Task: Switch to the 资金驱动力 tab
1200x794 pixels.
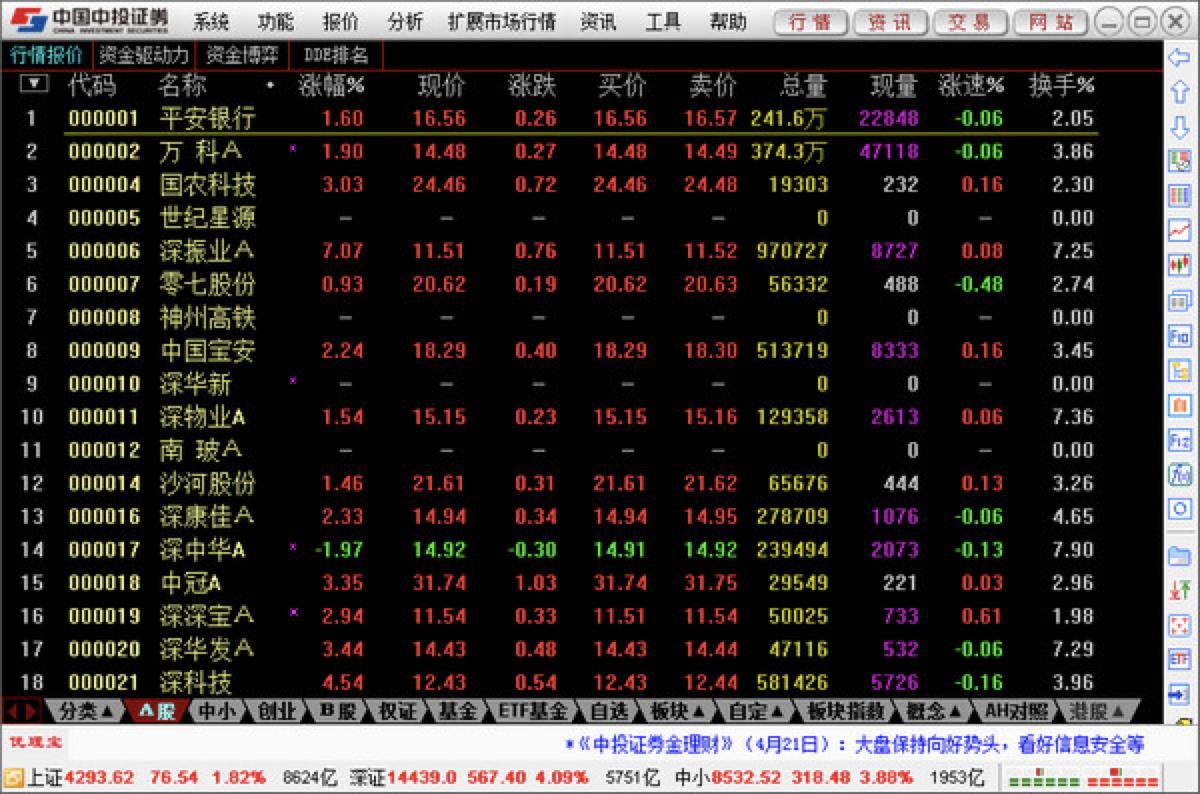Action: [144, 55]
